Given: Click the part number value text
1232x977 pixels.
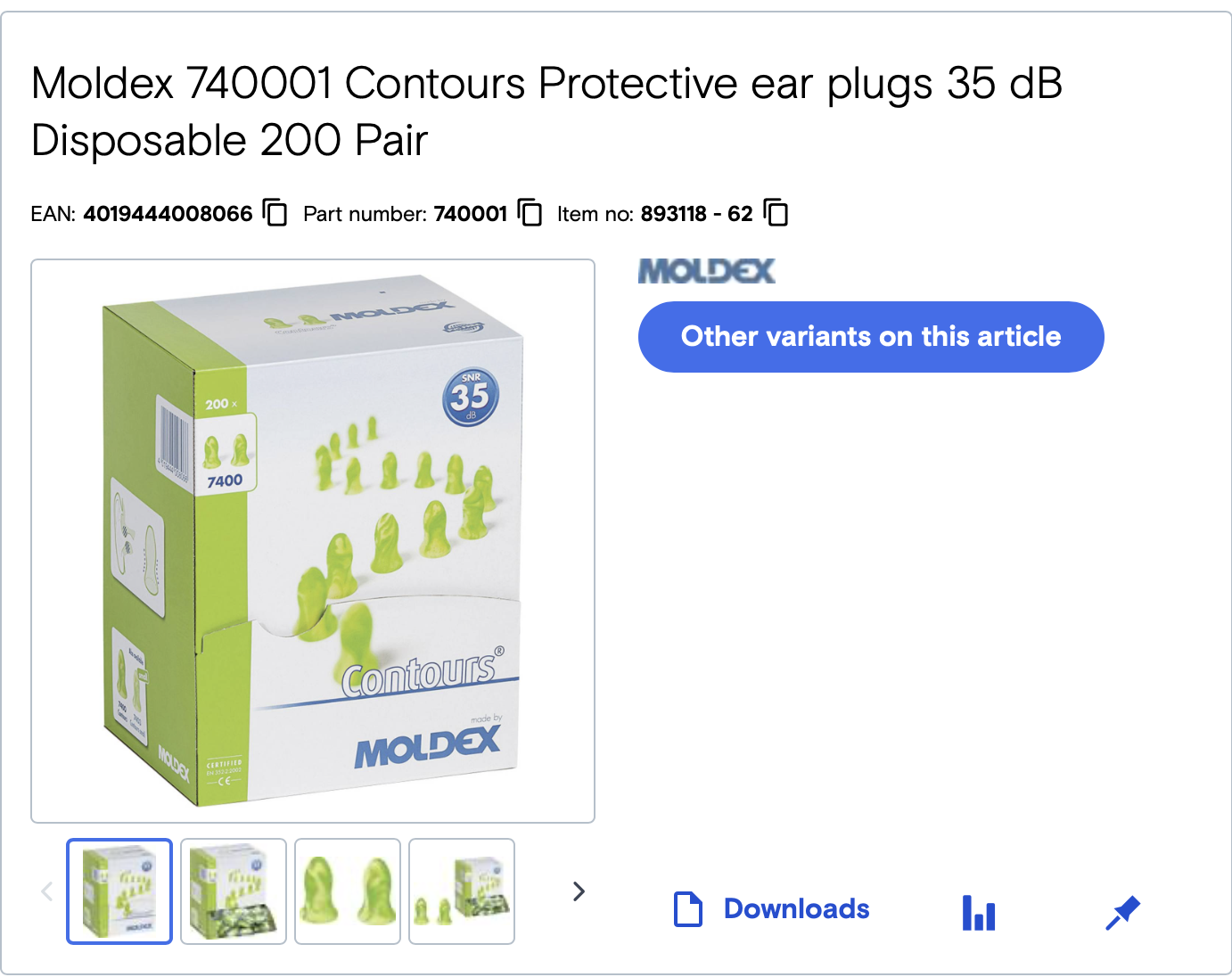Looking at the screenshot, I should pyautogui.click(x=470, y=214).
